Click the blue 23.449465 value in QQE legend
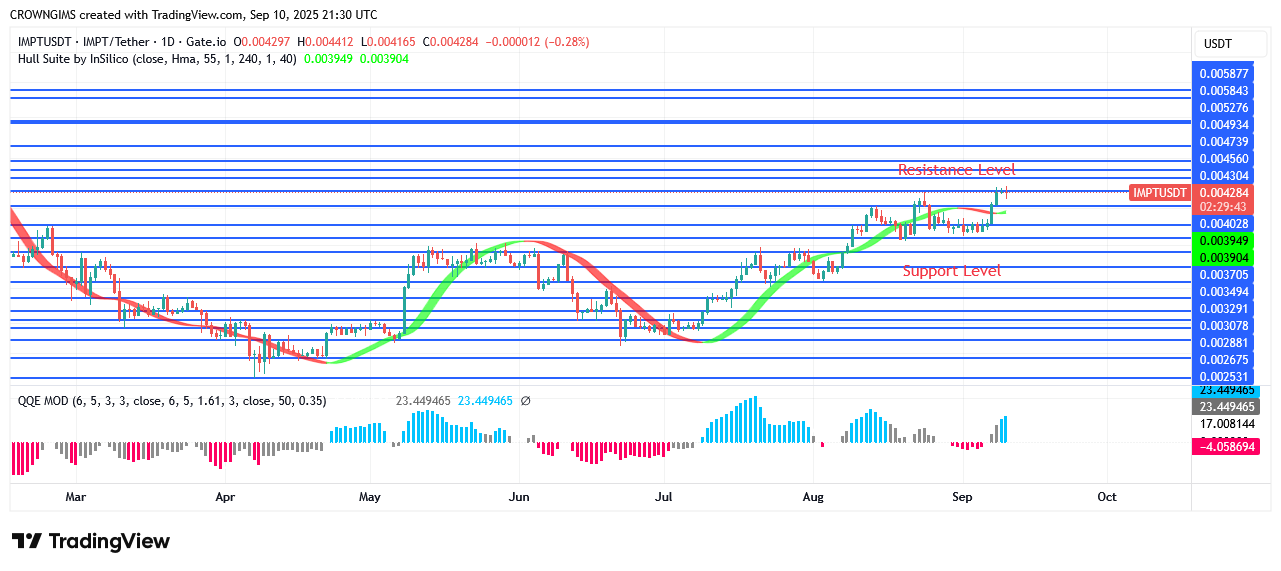 (485, 401)
